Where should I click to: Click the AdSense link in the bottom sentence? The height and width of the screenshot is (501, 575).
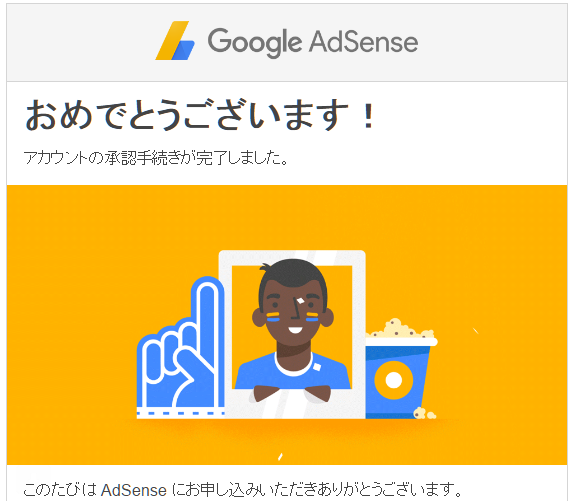[133, 490]
